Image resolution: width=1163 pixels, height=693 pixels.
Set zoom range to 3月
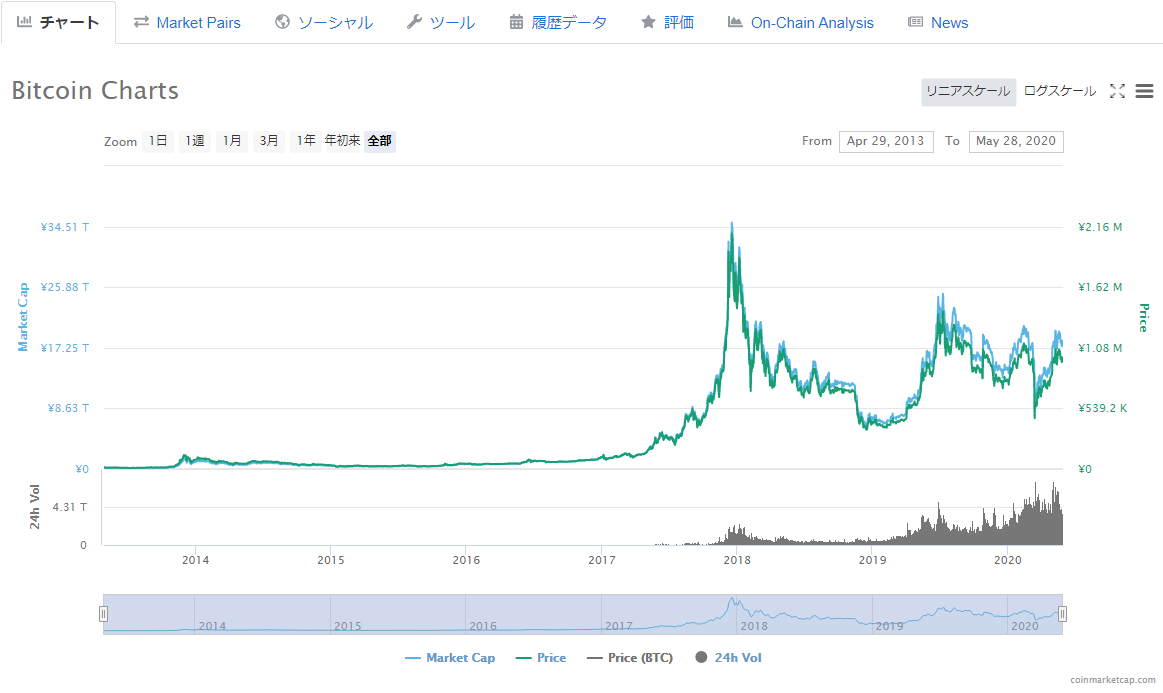269,141
